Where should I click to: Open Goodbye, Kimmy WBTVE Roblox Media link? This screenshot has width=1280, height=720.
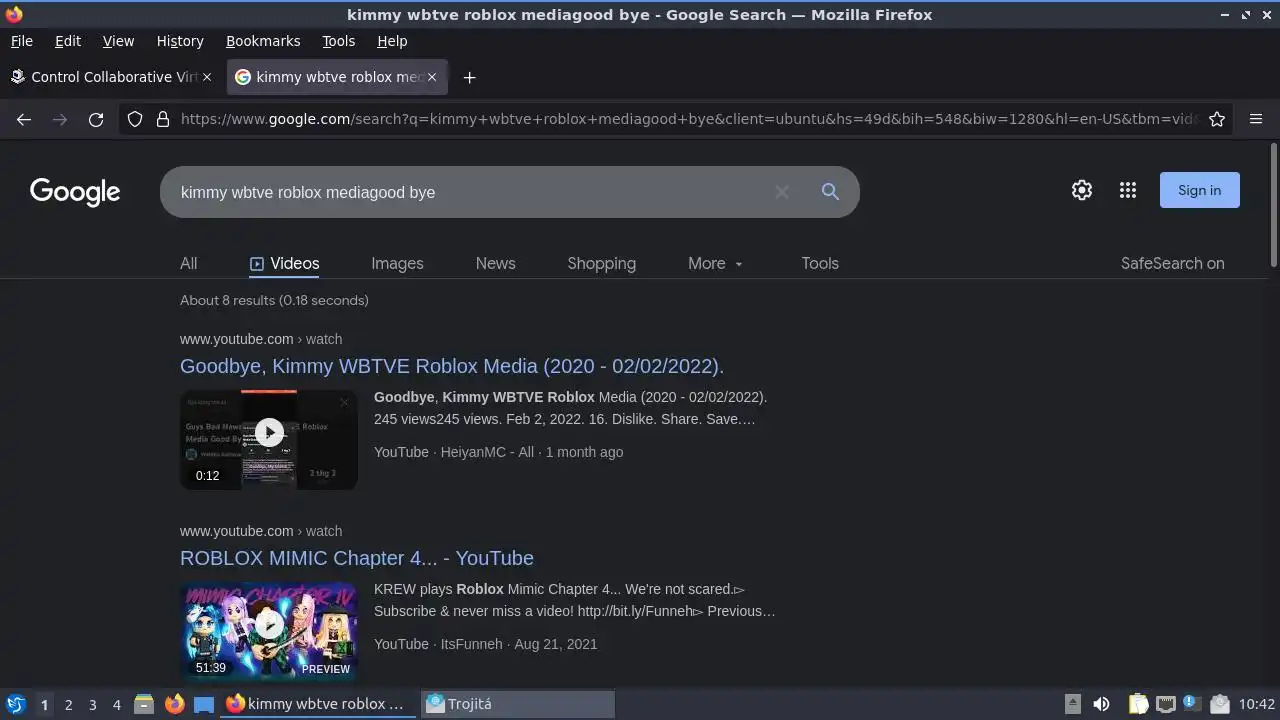pos(452,366)
